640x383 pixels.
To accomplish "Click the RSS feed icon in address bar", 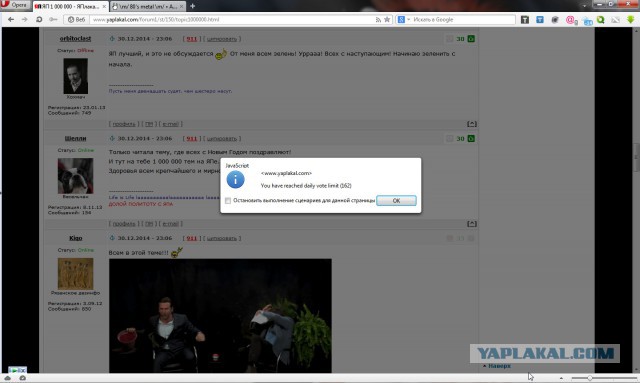I will point(378,19).
